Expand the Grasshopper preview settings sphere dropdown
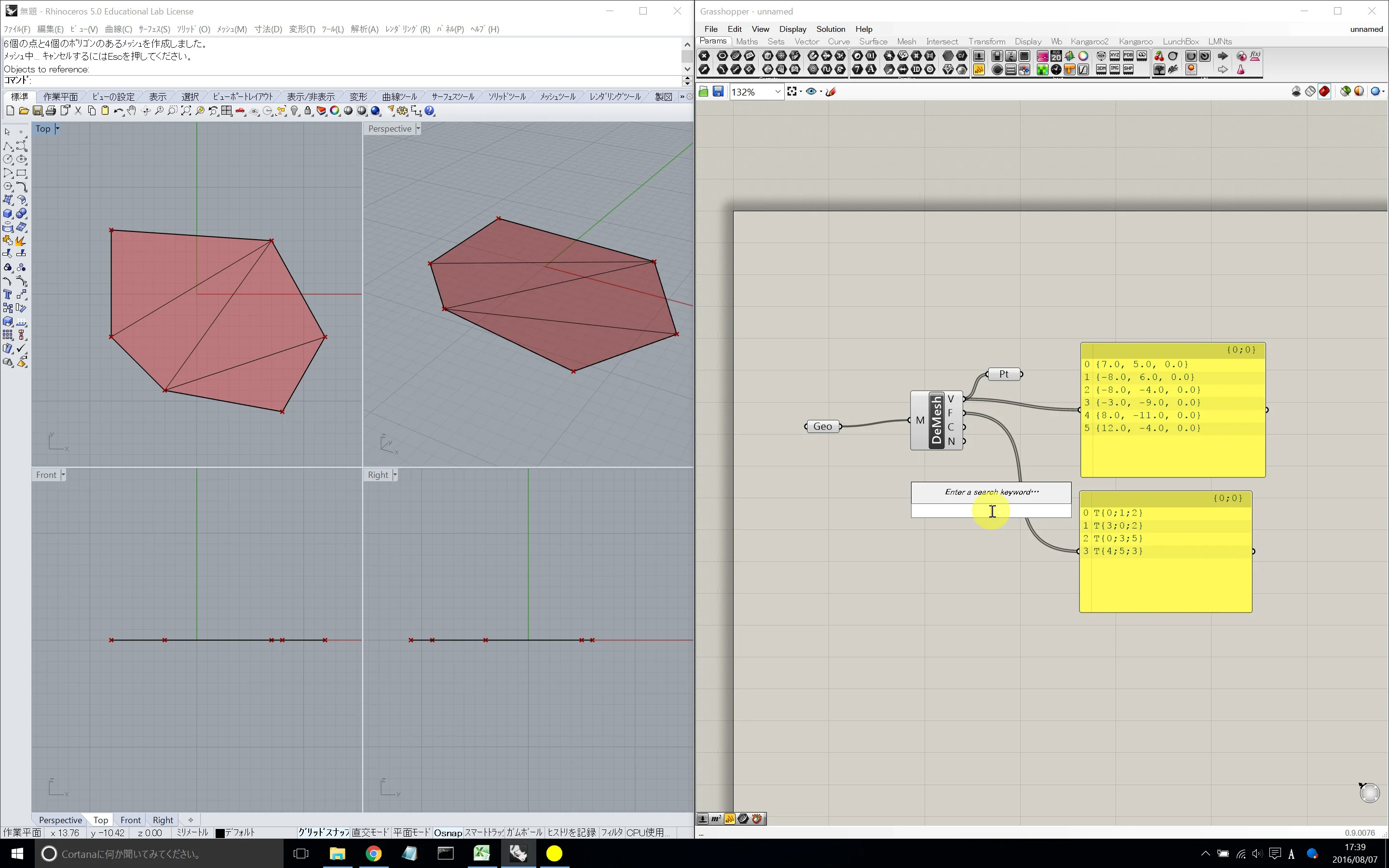 (1383, 91)
